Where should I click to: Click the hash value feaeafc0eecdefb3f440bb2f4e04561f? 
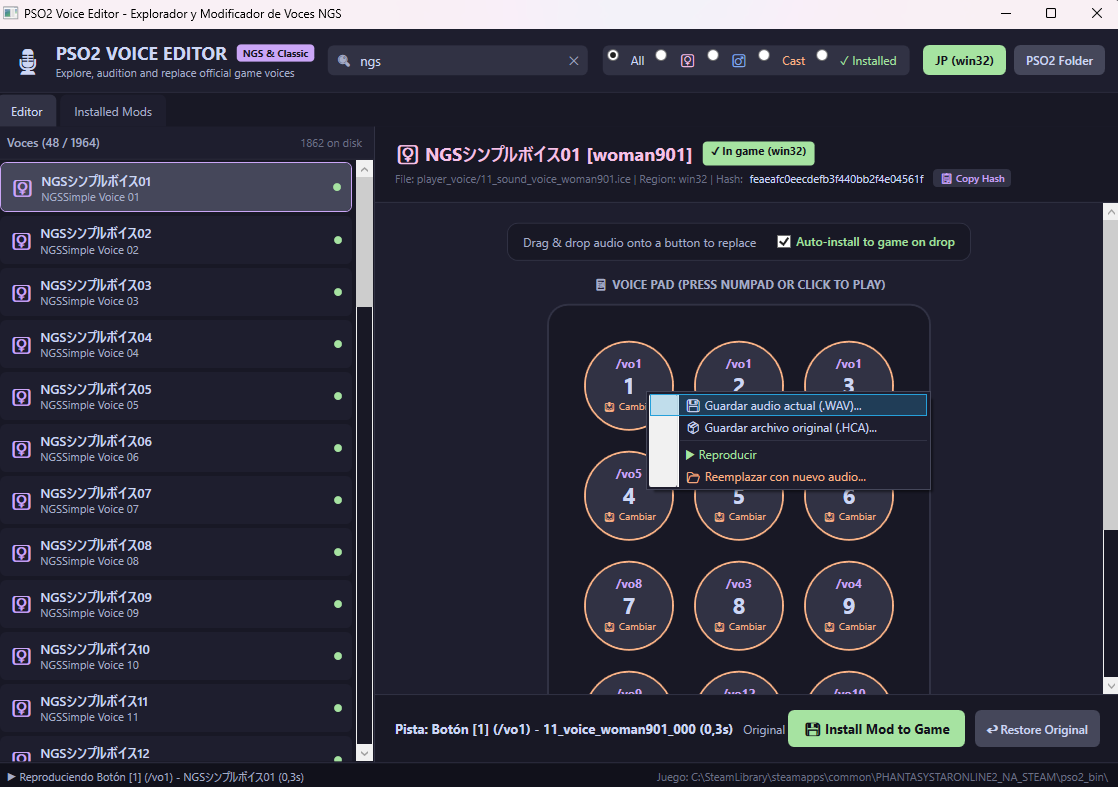click(836, 179)
